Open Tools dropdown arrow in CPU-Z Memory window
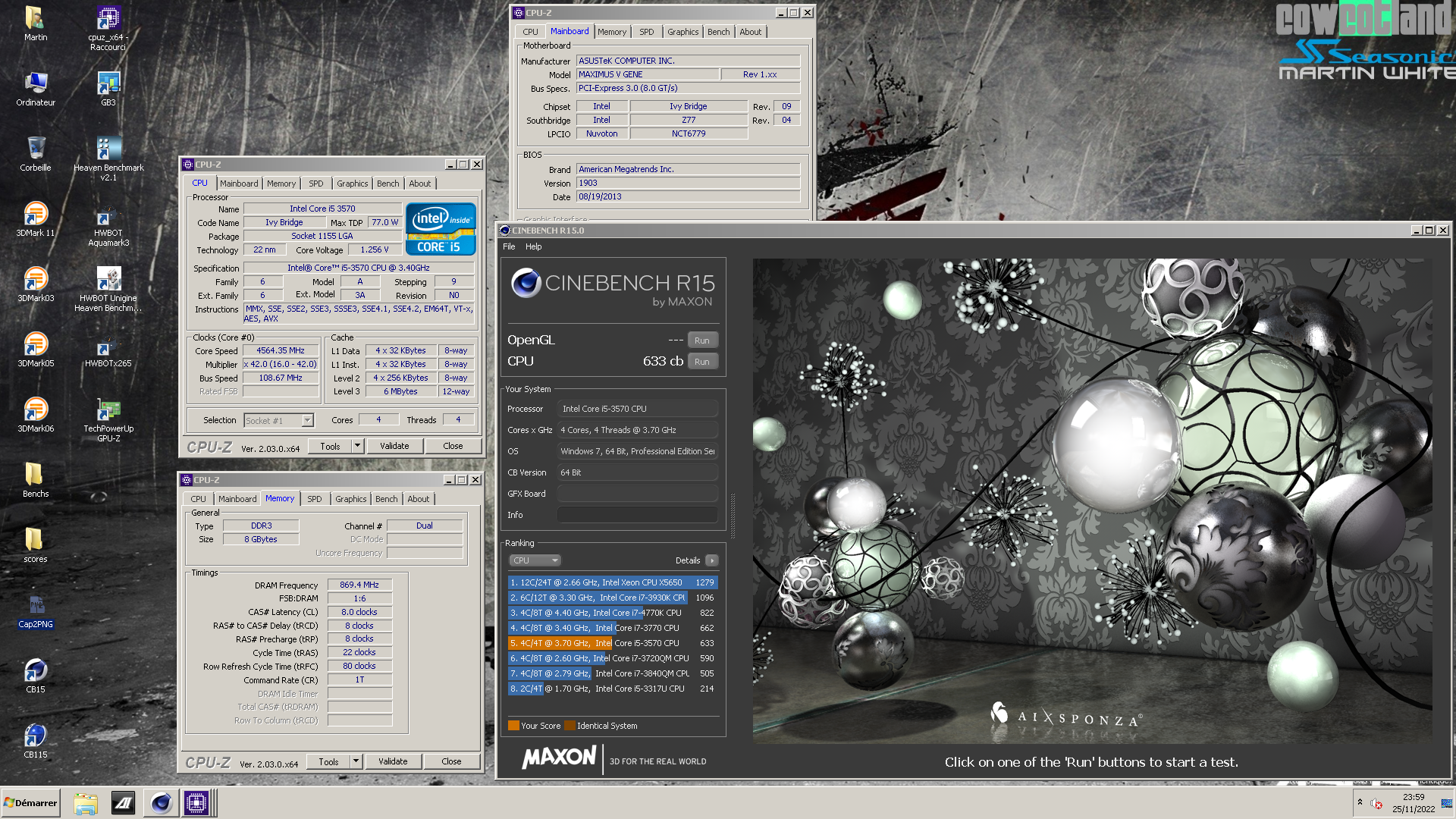 pos(356,761)
